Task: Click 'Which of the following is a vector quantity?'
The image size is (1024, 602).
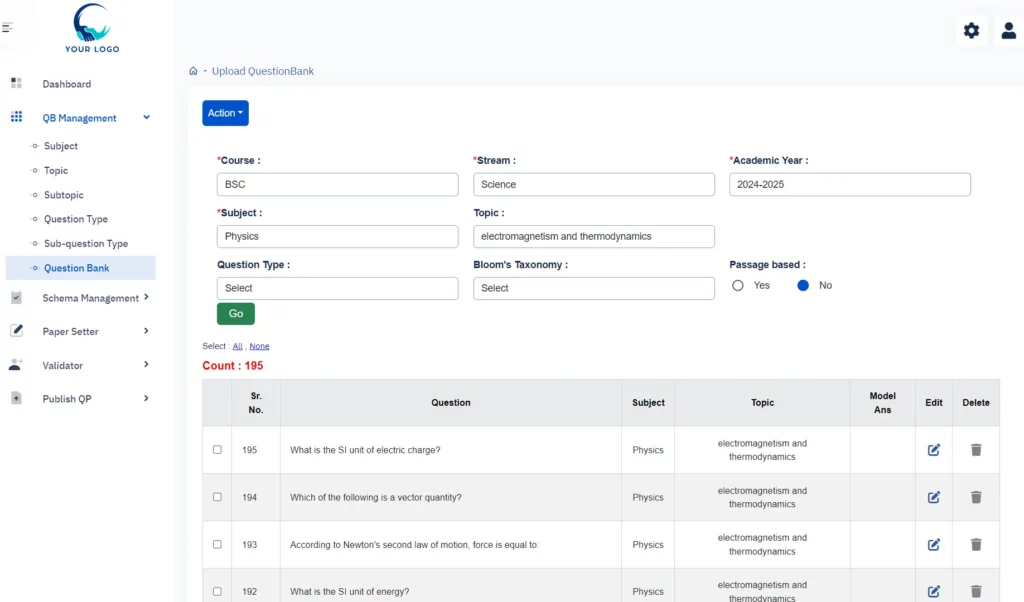Action: (376, 497)
